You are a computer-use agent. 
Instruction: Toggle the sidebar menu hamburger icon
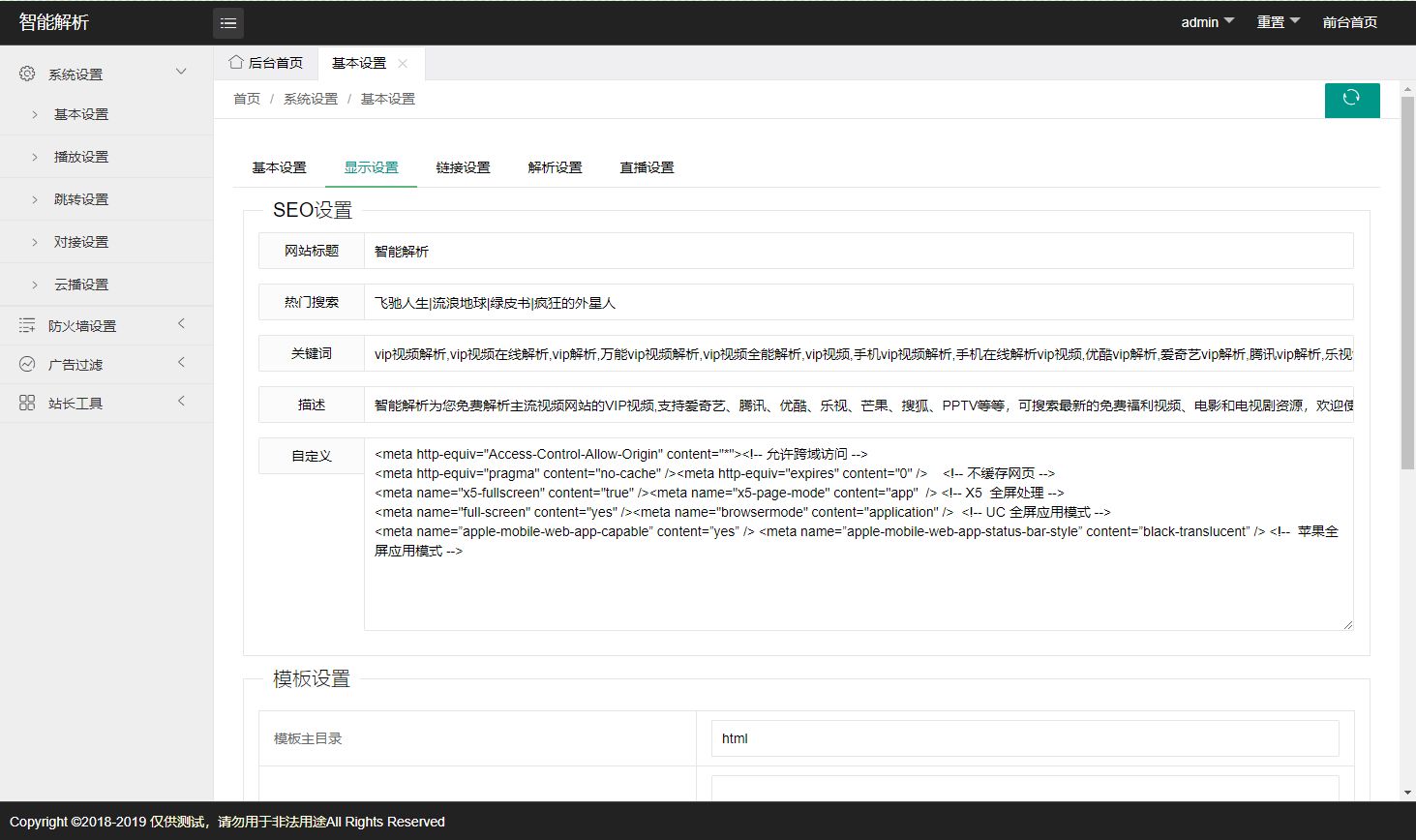pos(228,22)
